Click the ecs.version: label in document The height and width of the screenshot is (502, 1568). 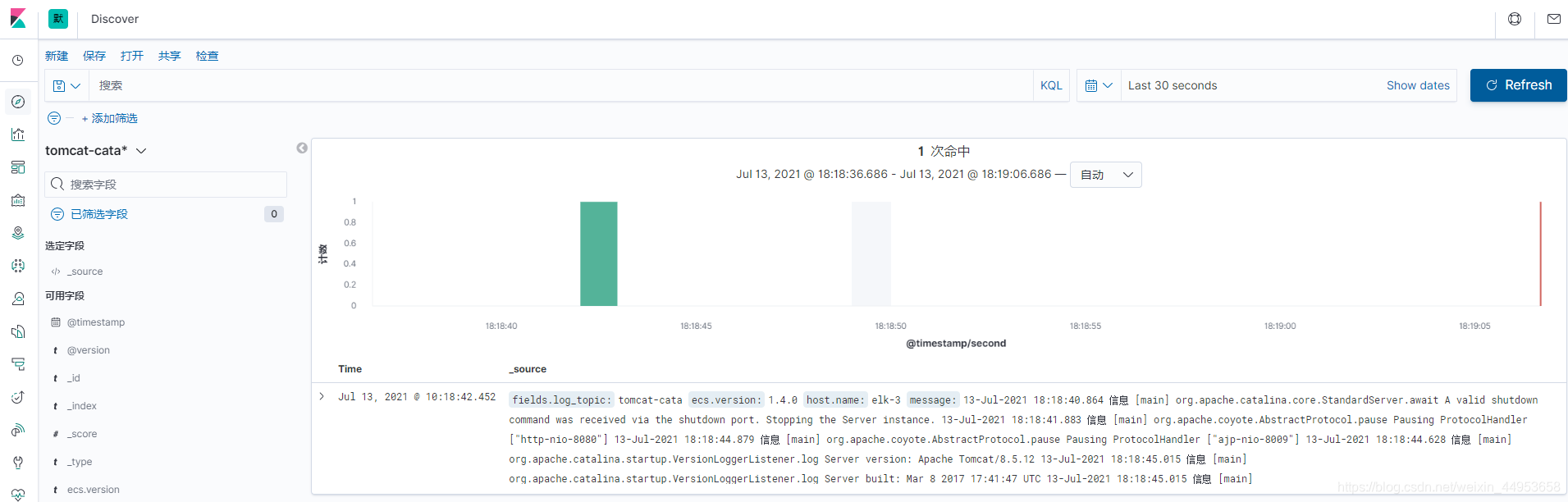click(726, 400)
